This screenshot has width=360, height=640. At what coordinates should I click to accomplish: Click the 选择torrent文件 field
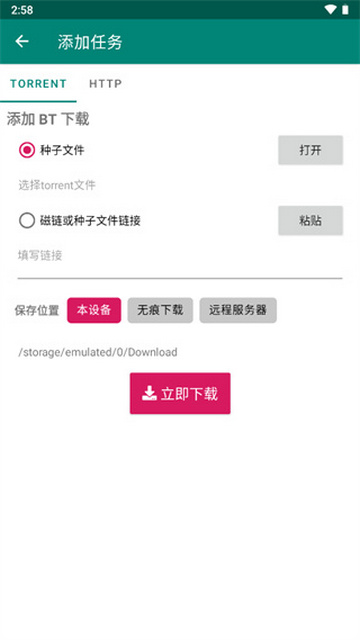pos(180,185)
